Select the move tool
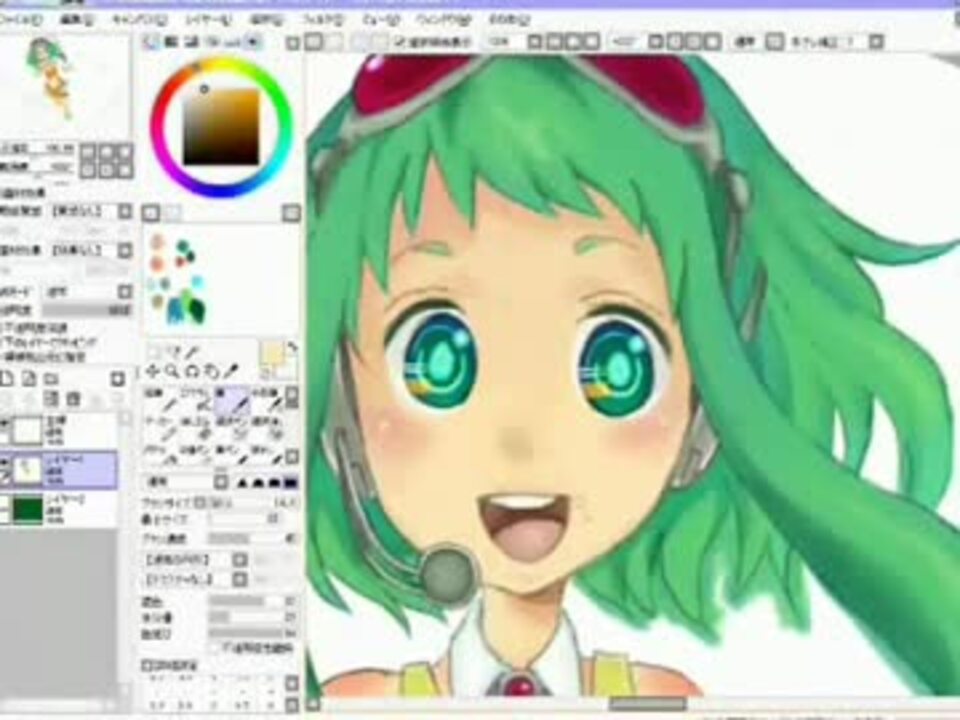Image resolution: width=960 pixels, height=720 pixels. 152,371
